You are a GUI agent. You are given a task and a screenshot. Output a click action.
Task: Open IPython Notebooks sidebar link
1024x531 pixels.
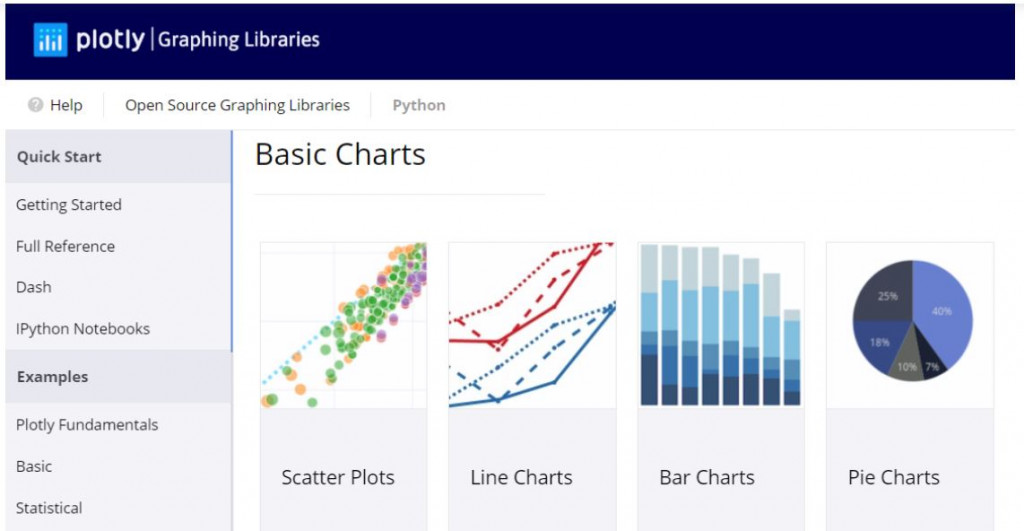83,329
